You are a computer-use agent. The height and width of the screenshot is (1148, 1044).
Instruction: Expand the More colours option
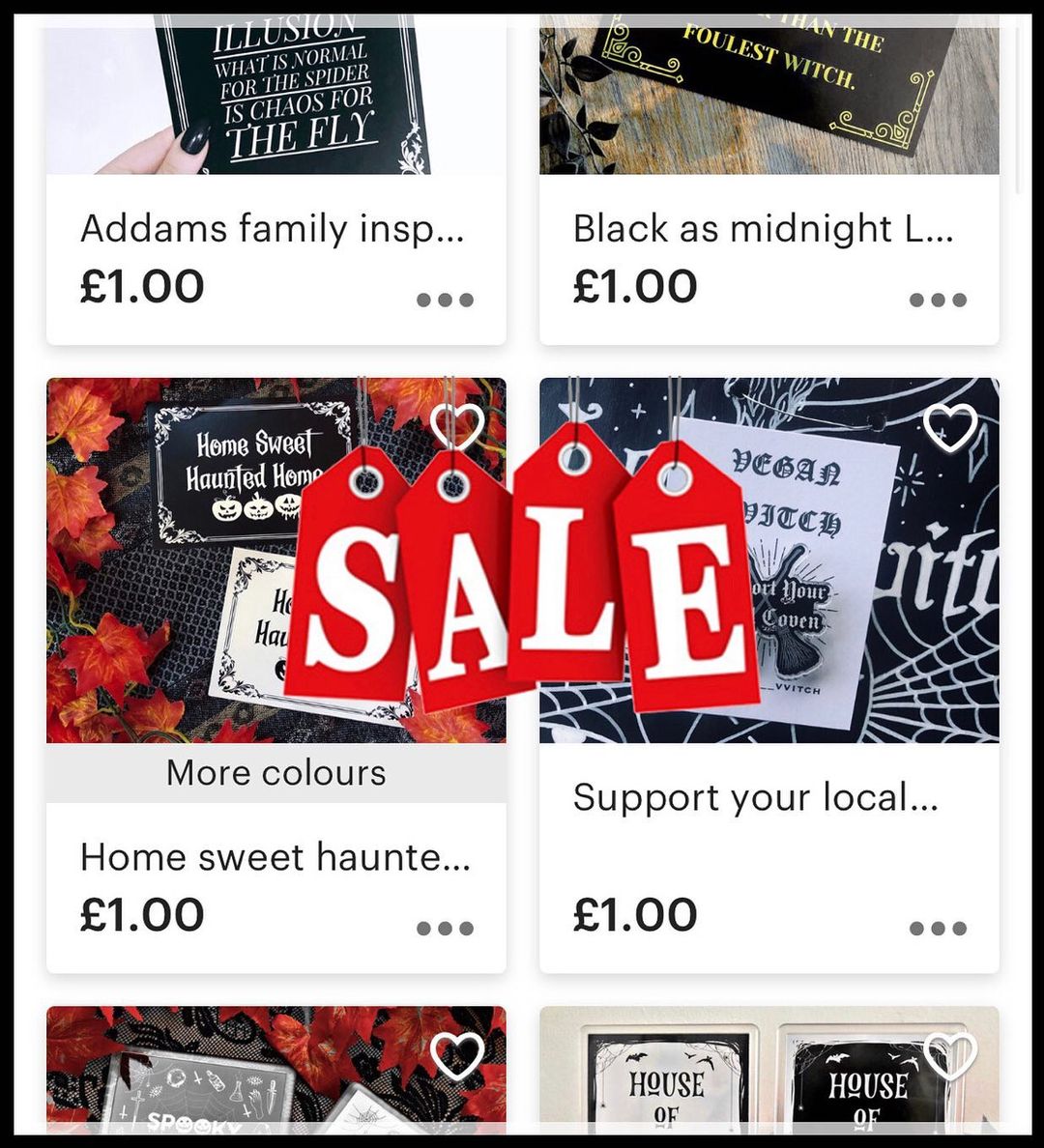(276, 772)
